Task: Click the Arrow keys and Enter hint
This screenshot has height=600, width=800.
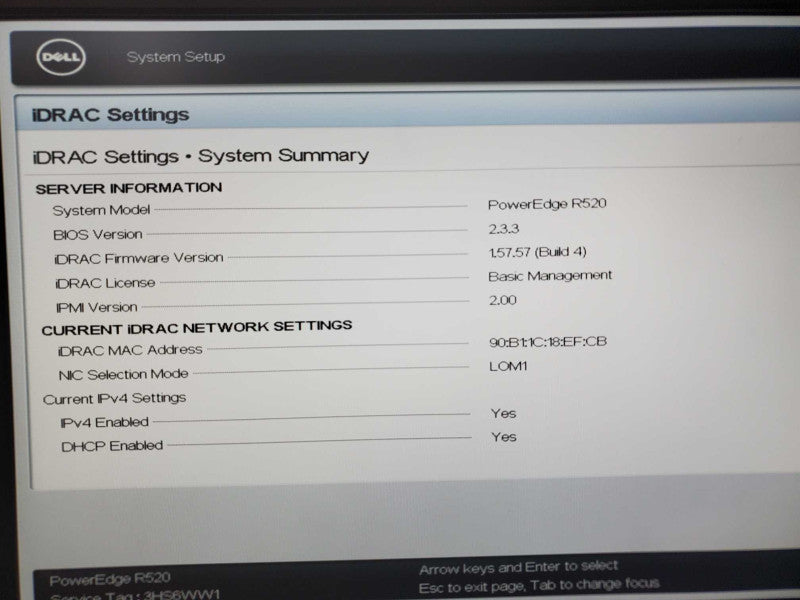Action: pos(518,567)
